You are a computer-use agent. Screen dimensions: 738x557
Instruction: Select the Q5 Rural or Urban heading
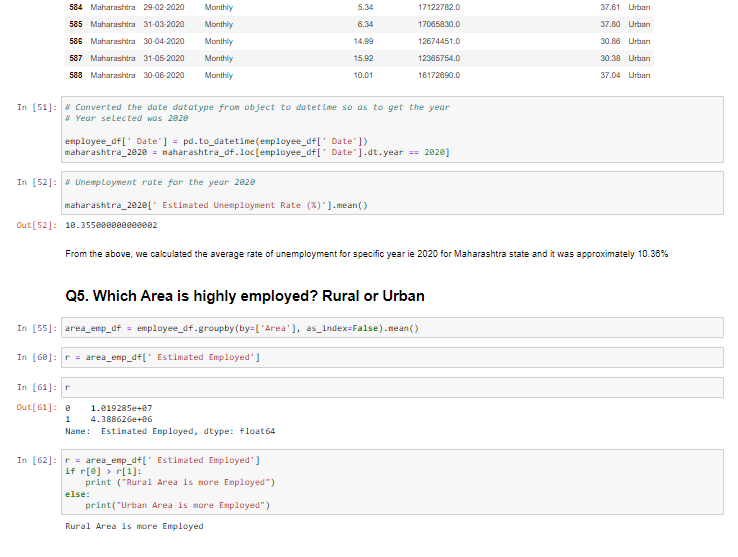tap(245, 296)
